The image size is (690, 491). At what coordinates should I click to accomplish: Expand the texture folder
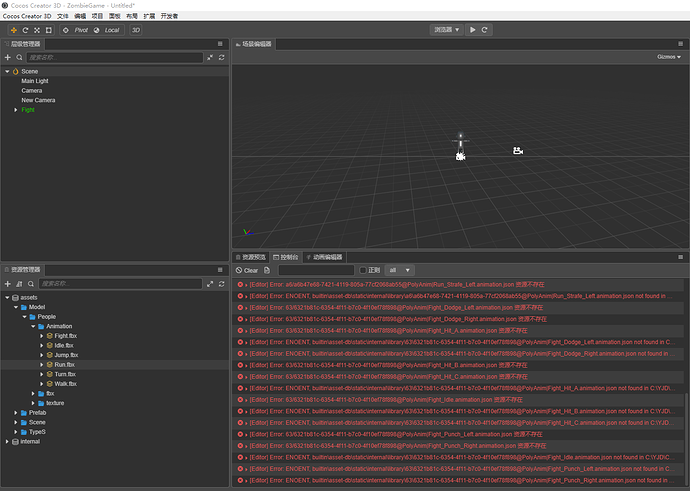point(33,403)
